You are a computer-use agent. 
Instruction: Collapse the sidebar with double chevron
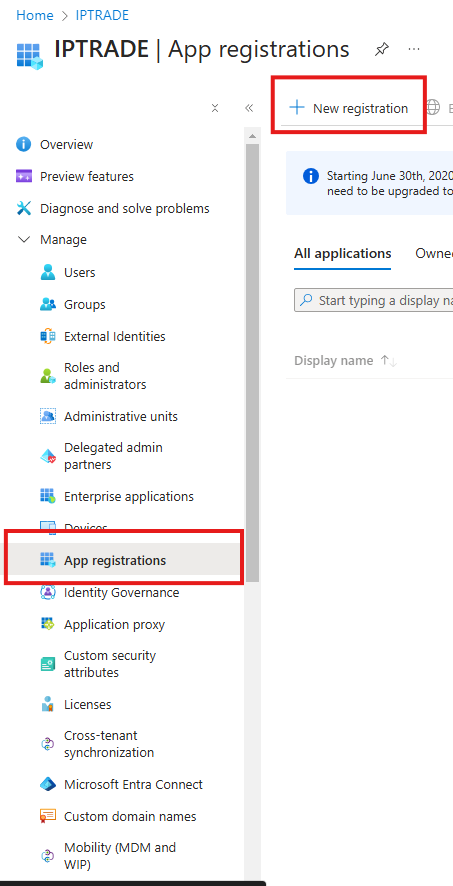pos(249,108)
